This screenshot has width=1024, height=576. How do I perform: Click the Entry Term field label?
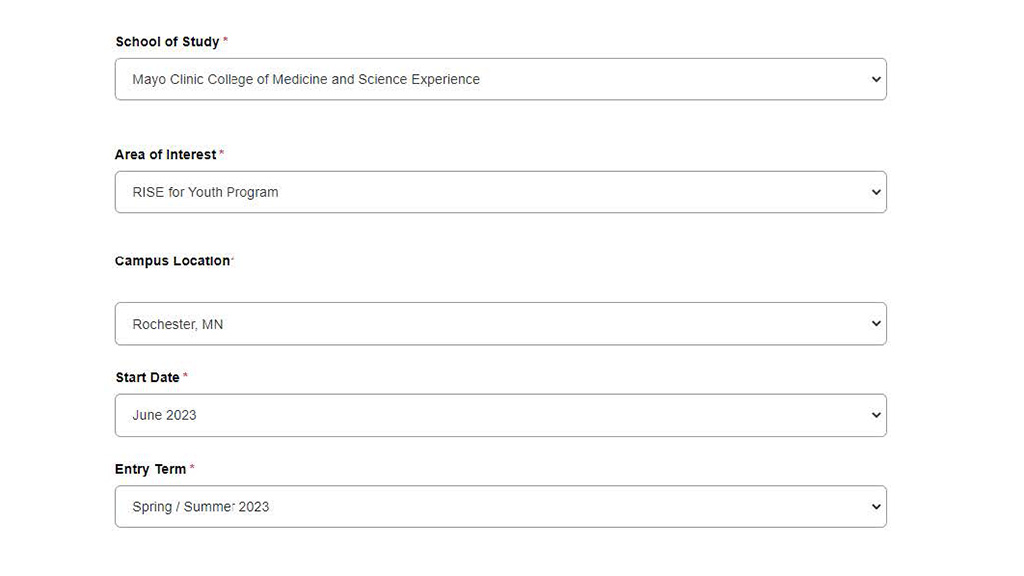pyautogui.click(x=149, y=468)
